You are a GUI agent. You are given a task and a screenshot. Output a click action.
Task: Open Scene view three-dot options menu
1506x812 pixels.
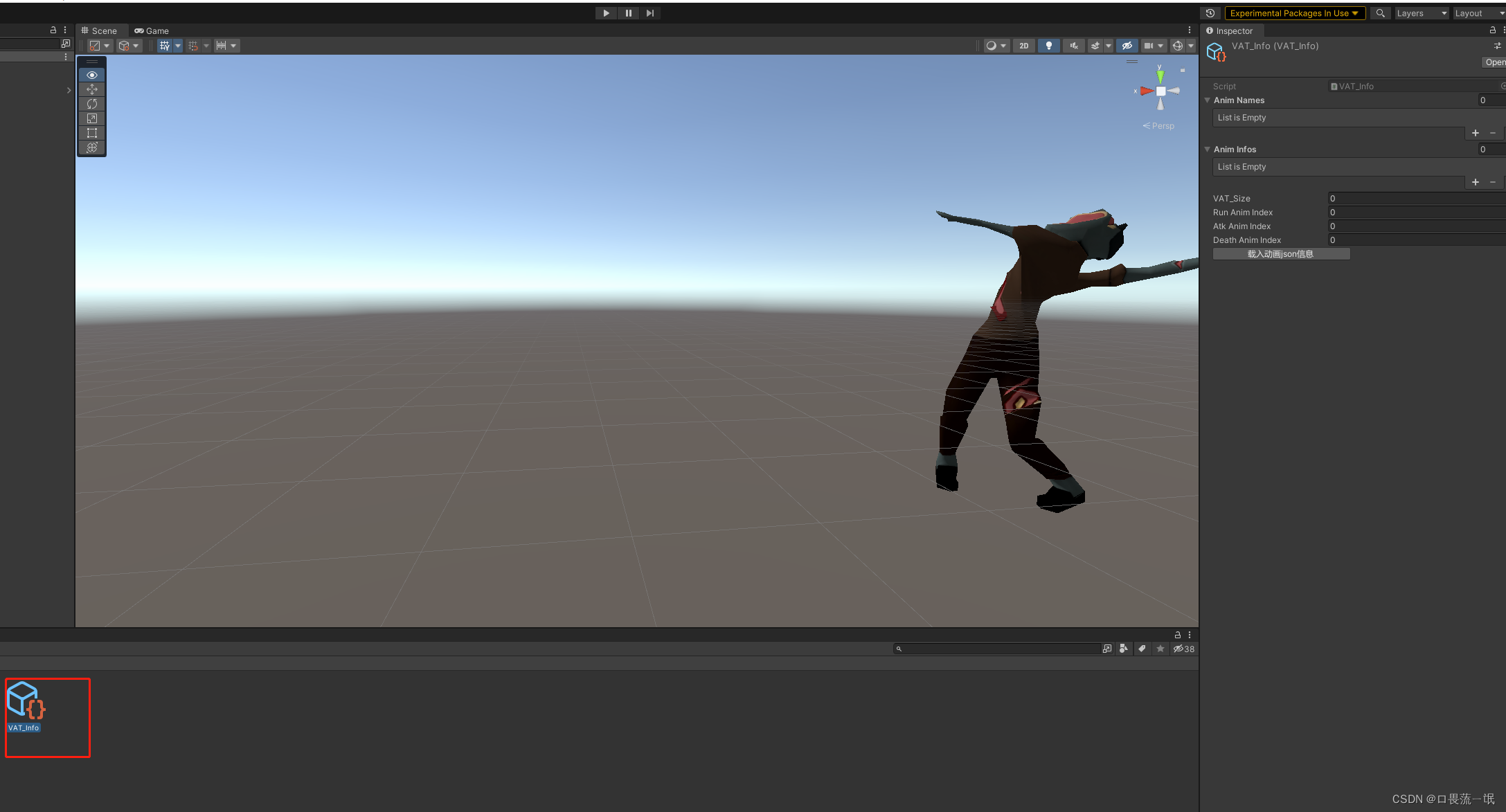click(x=1190, y=30)
